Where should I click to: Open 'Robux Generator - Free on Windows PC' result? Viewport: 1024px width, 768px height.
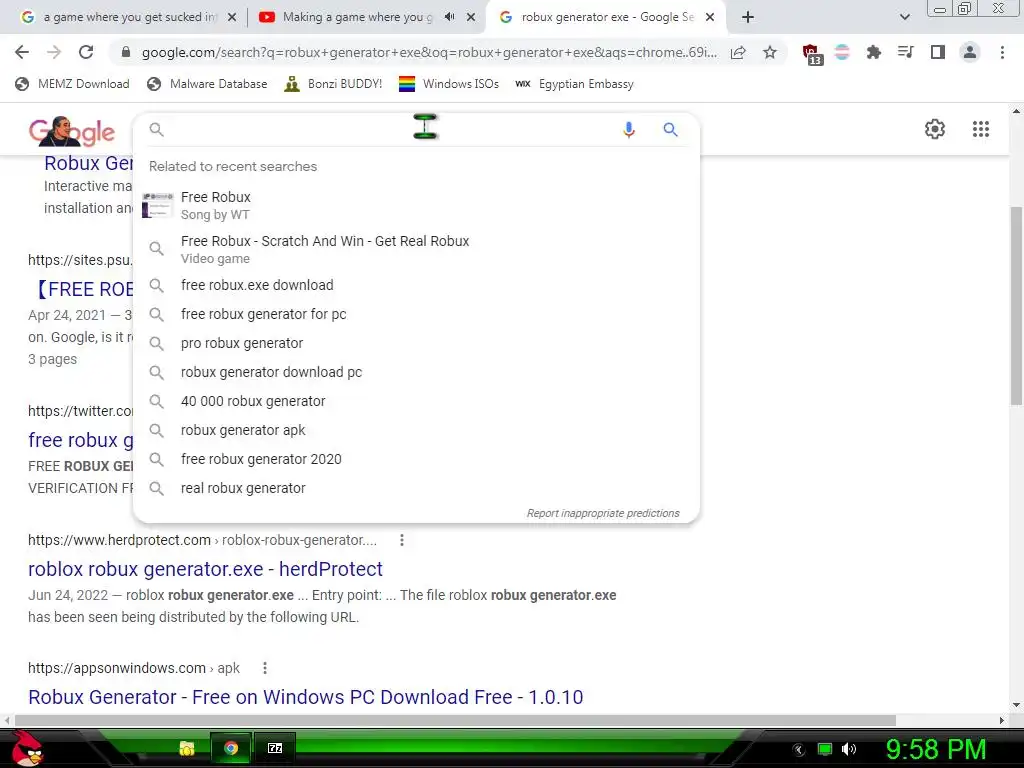pyautogui.click(x=306, y=697)
